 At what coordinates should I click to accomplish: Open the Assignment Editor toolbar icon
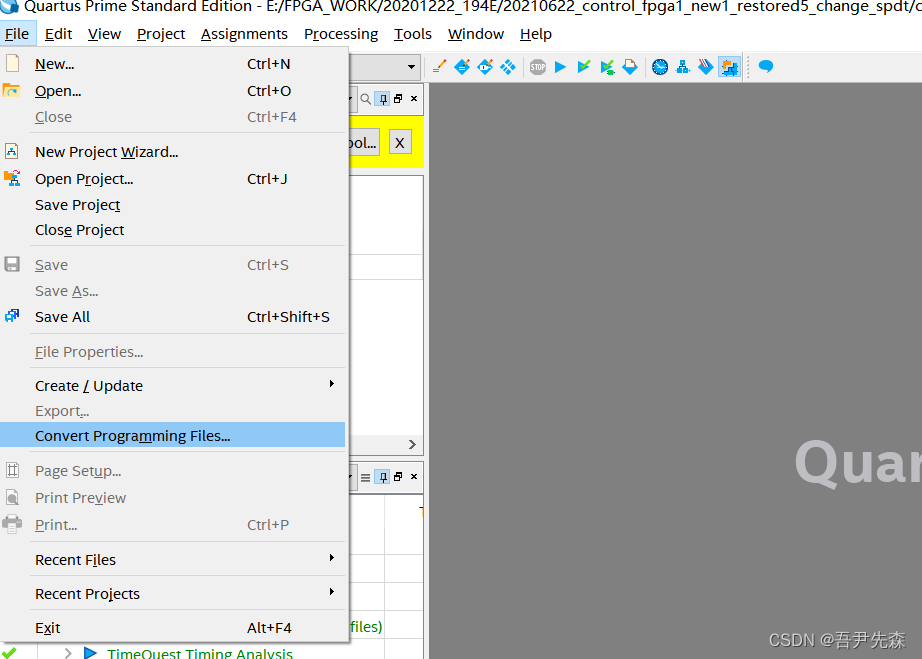(x=462, y=66)
